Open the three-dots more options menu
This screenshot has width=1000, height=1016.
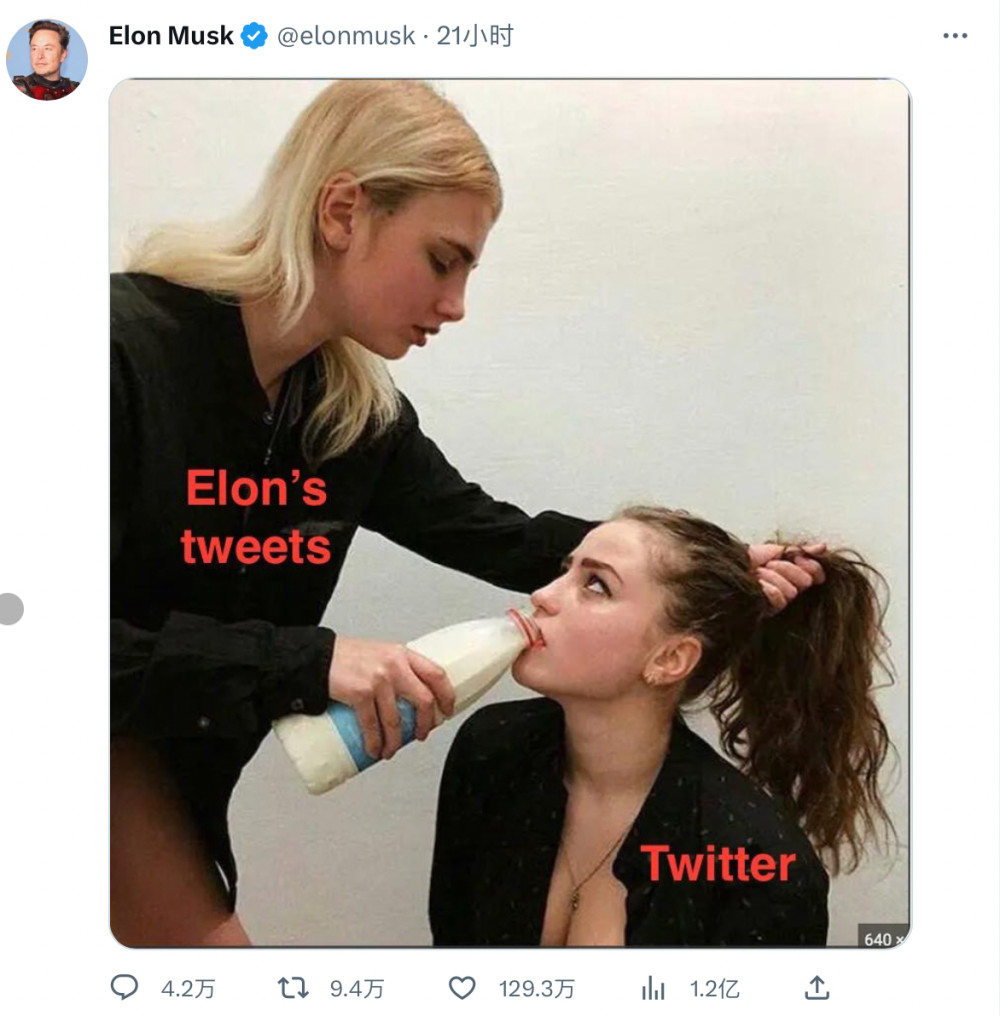[x=955, y=36]
